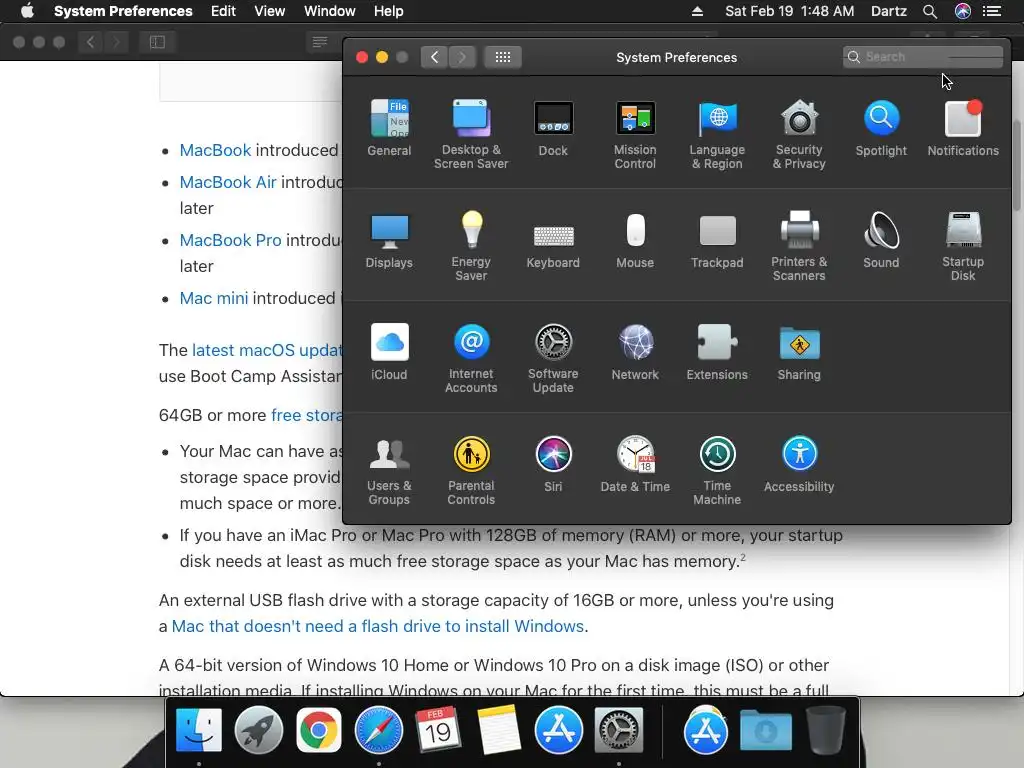
Task: Open Launchpad from the Dock
Action: (259, 730)
